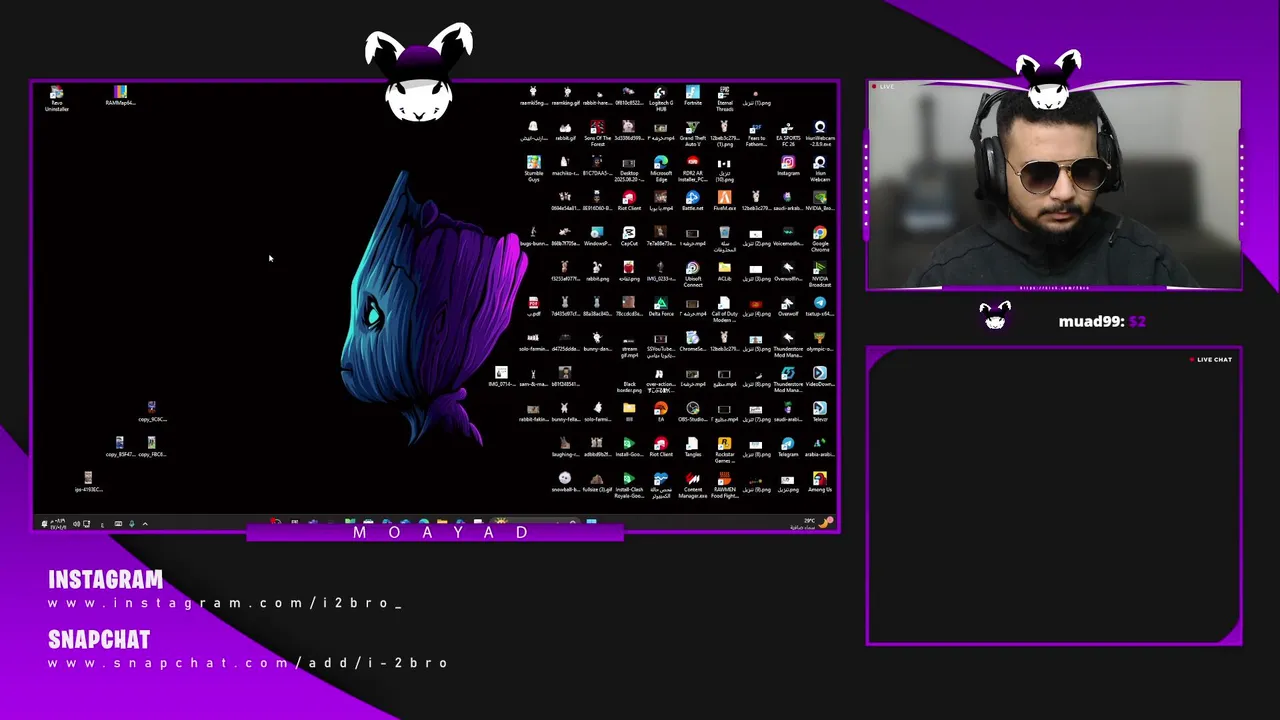Launch Google Chrome from the desktop

820,239
